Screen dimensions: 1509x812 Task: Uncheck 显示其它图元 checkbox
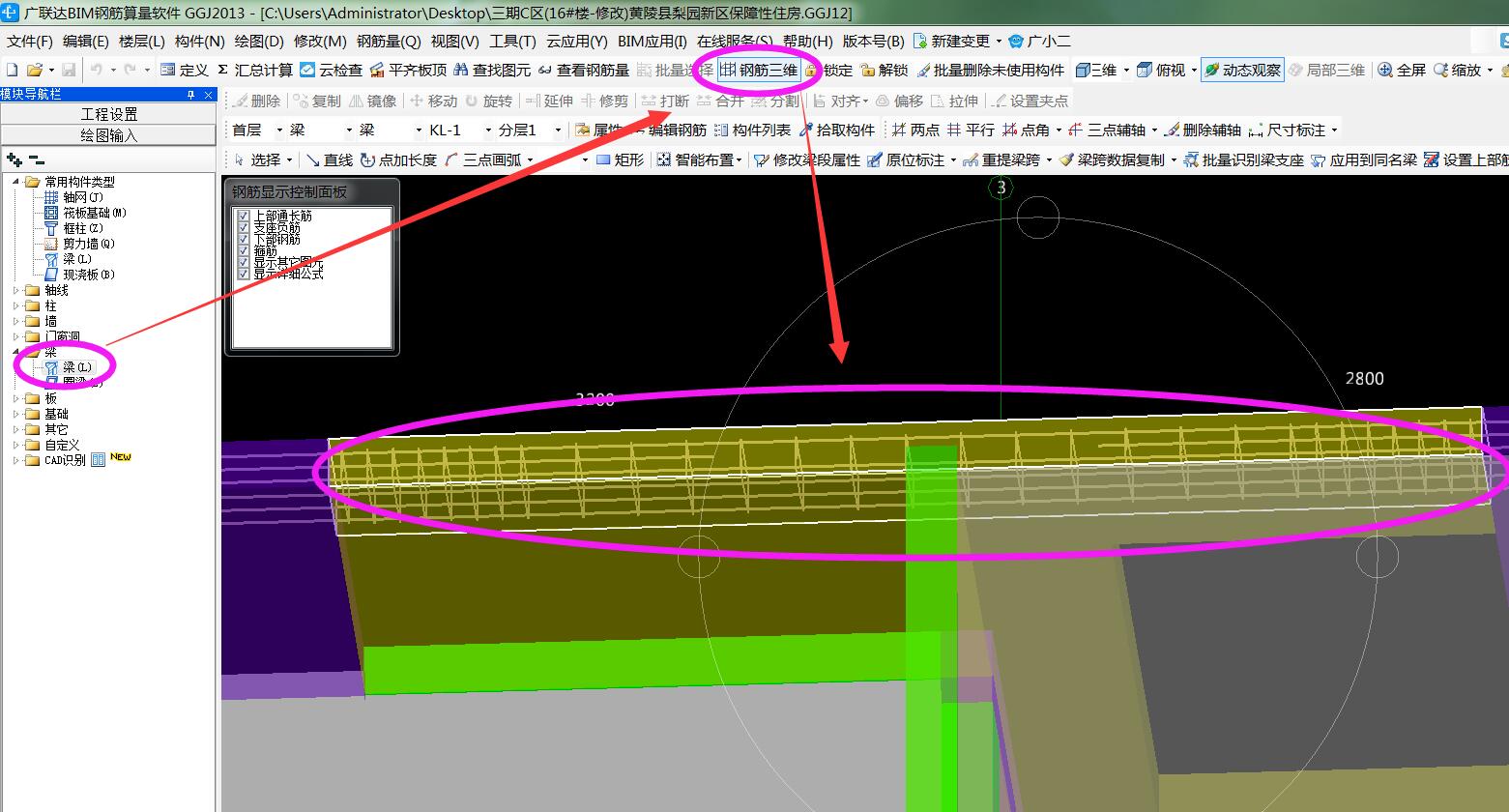coord(244,263)
